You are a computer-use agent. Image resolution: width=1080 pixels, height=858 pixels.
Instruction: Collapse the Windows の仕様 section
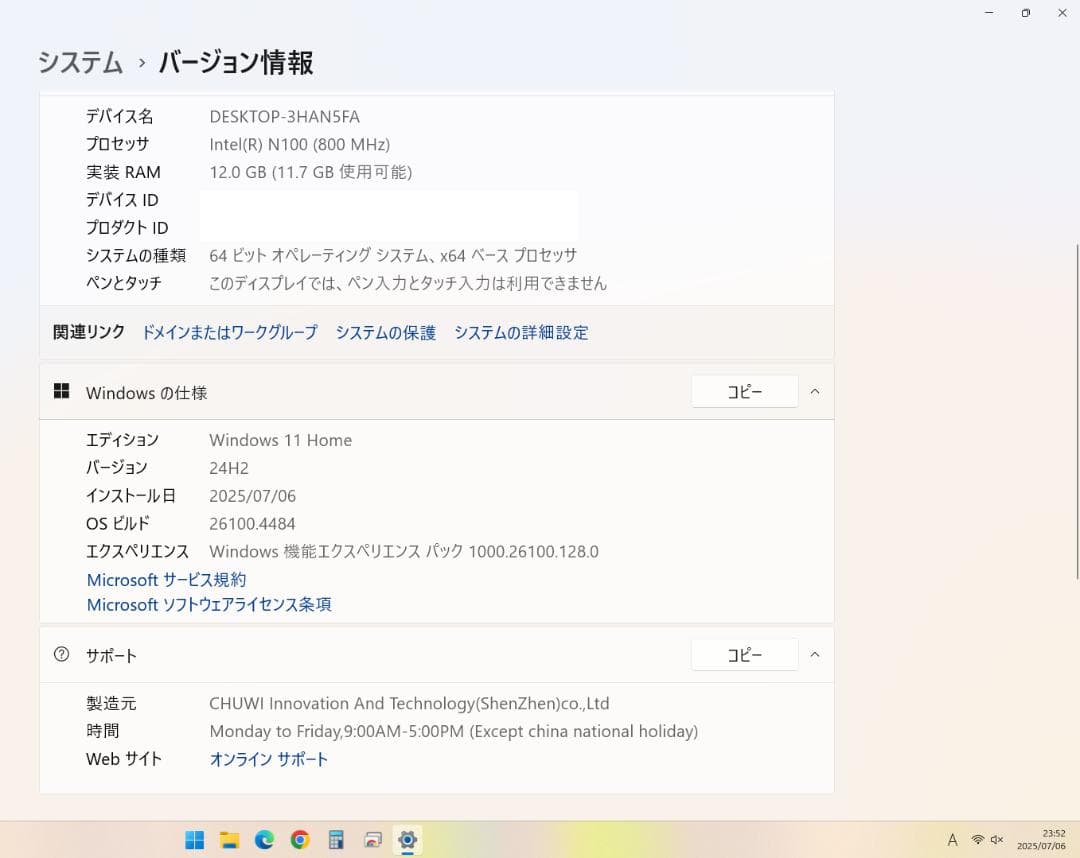(x=815, y=392)
